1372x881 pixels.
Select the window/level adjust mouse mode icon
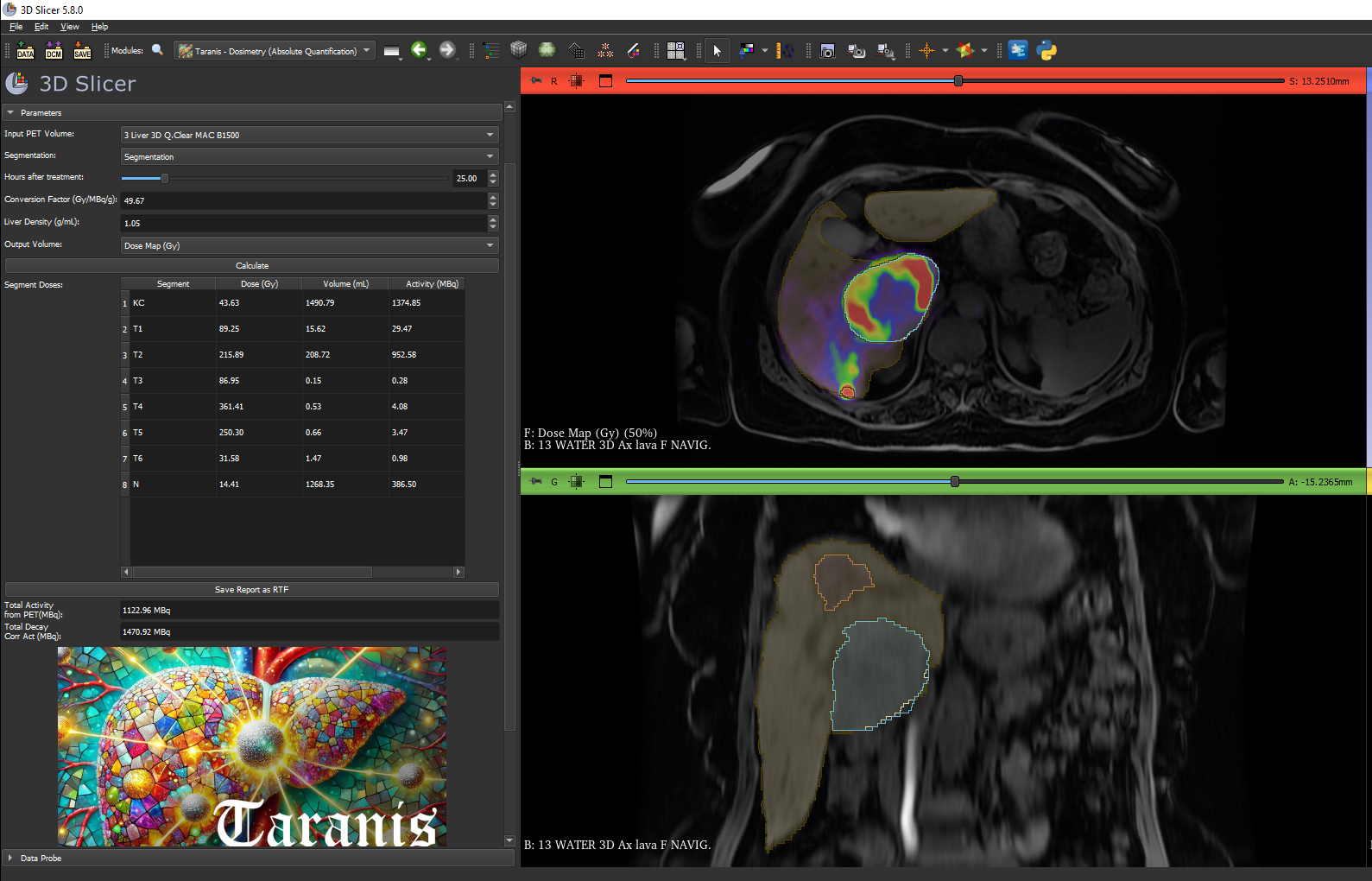pyautogui.click(x=747, y=50)
